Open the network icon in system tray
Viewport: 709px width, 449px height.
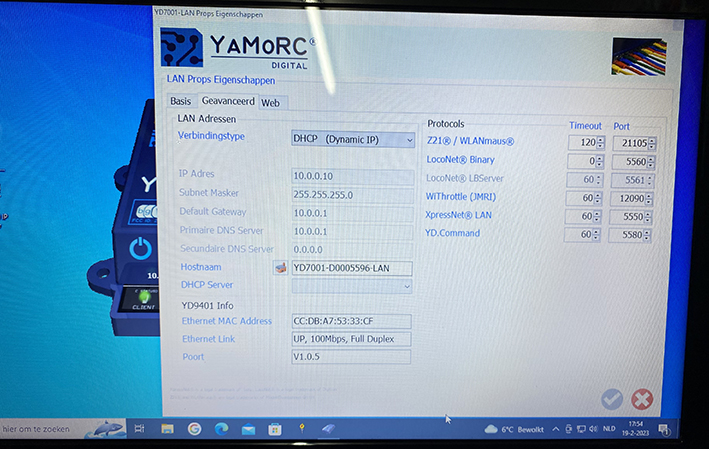pyautogui.click(x=581, y=429)
